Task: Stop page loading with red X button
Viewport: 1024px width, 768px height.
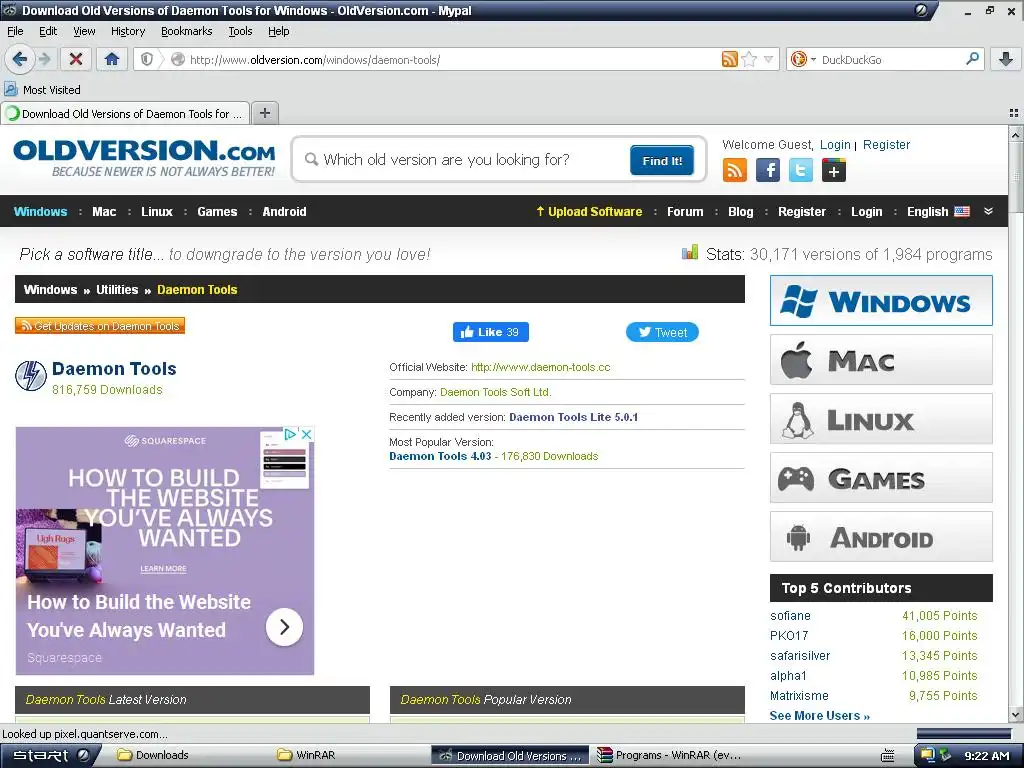Action: tap(76, 59)
